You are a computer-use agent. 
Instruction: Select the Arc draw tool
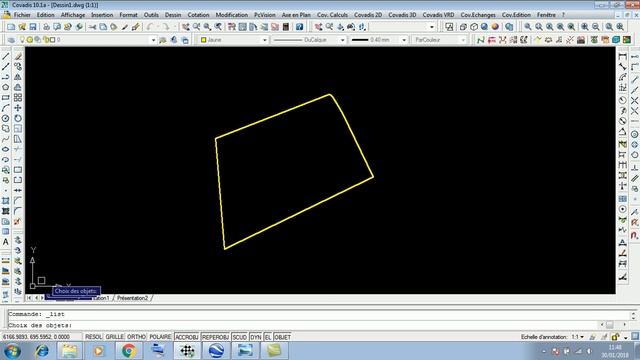tap(6, 108)
